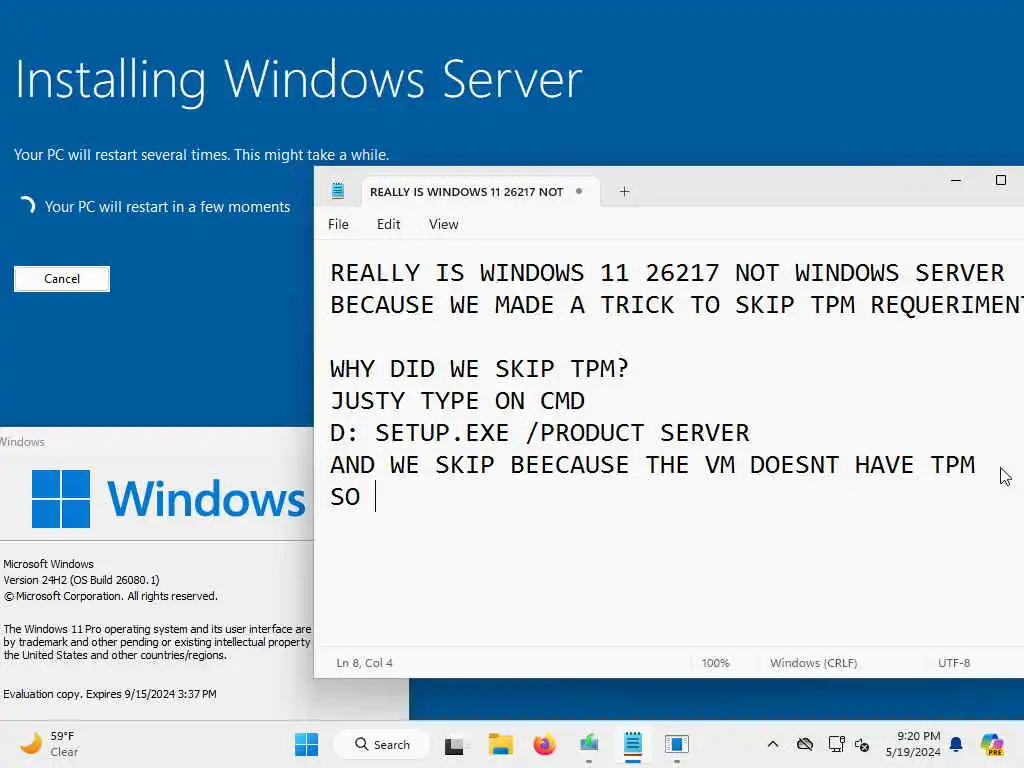Click the cloud sync-off tray icon
The height and width of the screenshot is (768, 1024).
(805, 744)
